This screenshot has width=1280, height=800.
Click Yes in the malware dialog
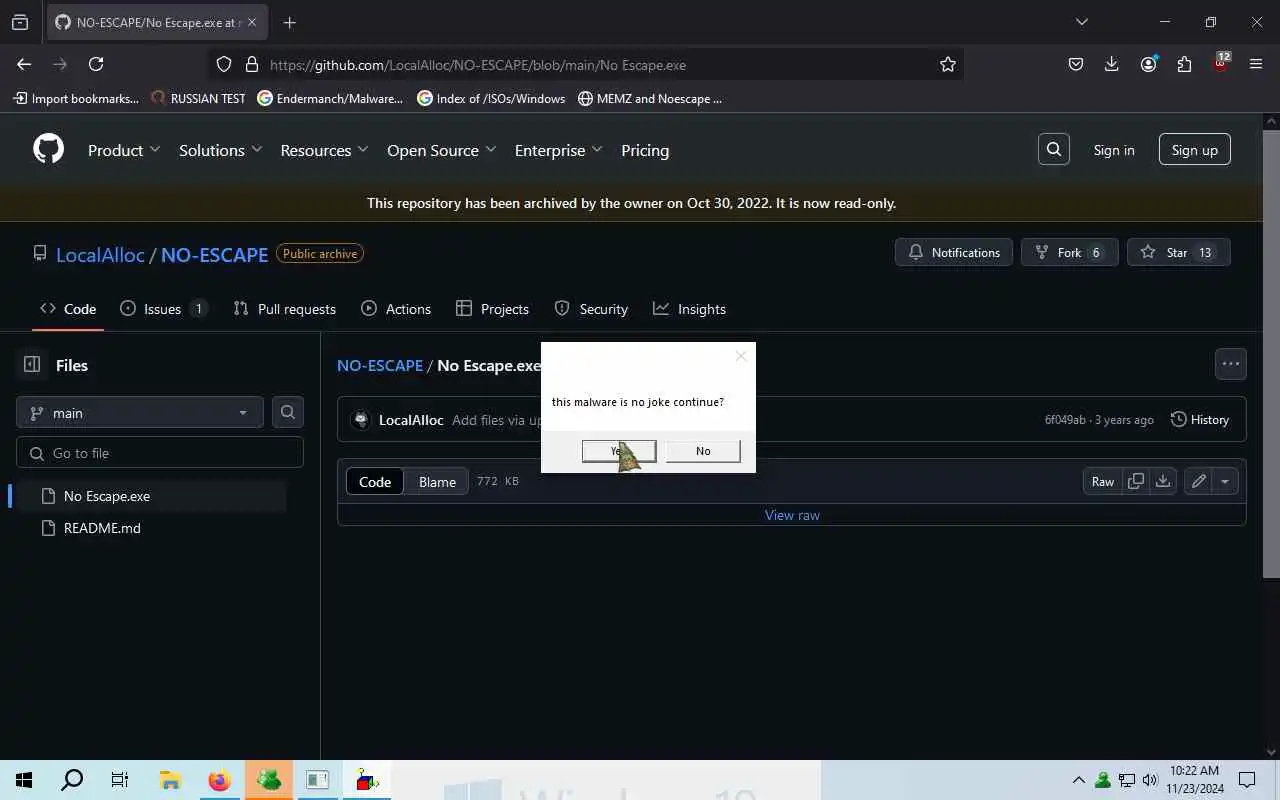(x=619, y=451)
